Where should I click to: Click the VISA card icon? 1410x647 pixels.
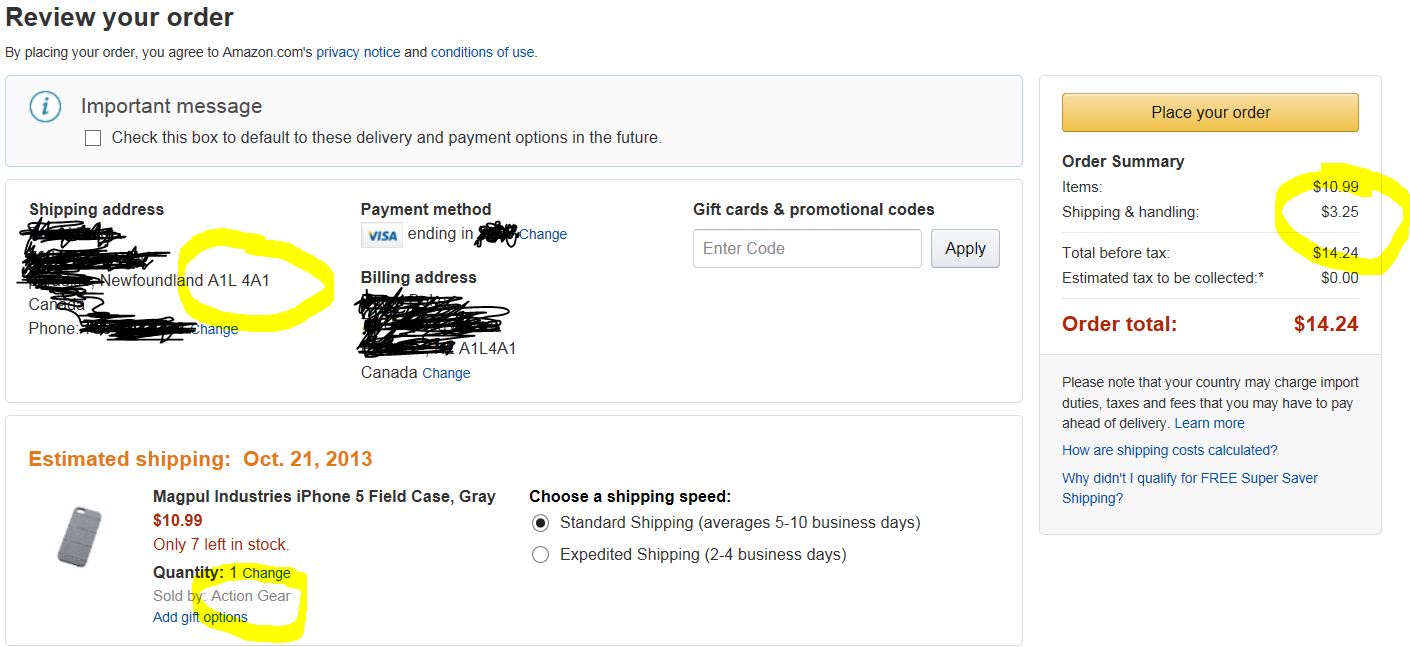382,235
